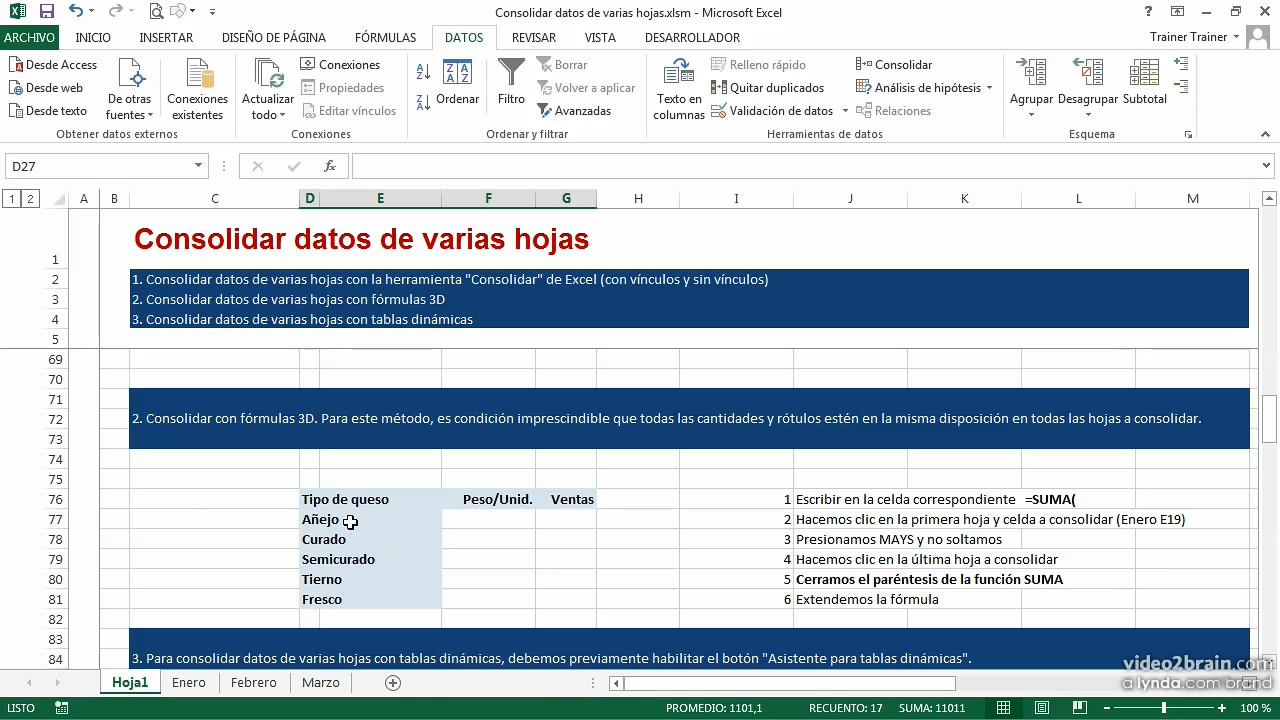
Task: Click the Conexiones button in Conexiones group
Action: [340, 64]
